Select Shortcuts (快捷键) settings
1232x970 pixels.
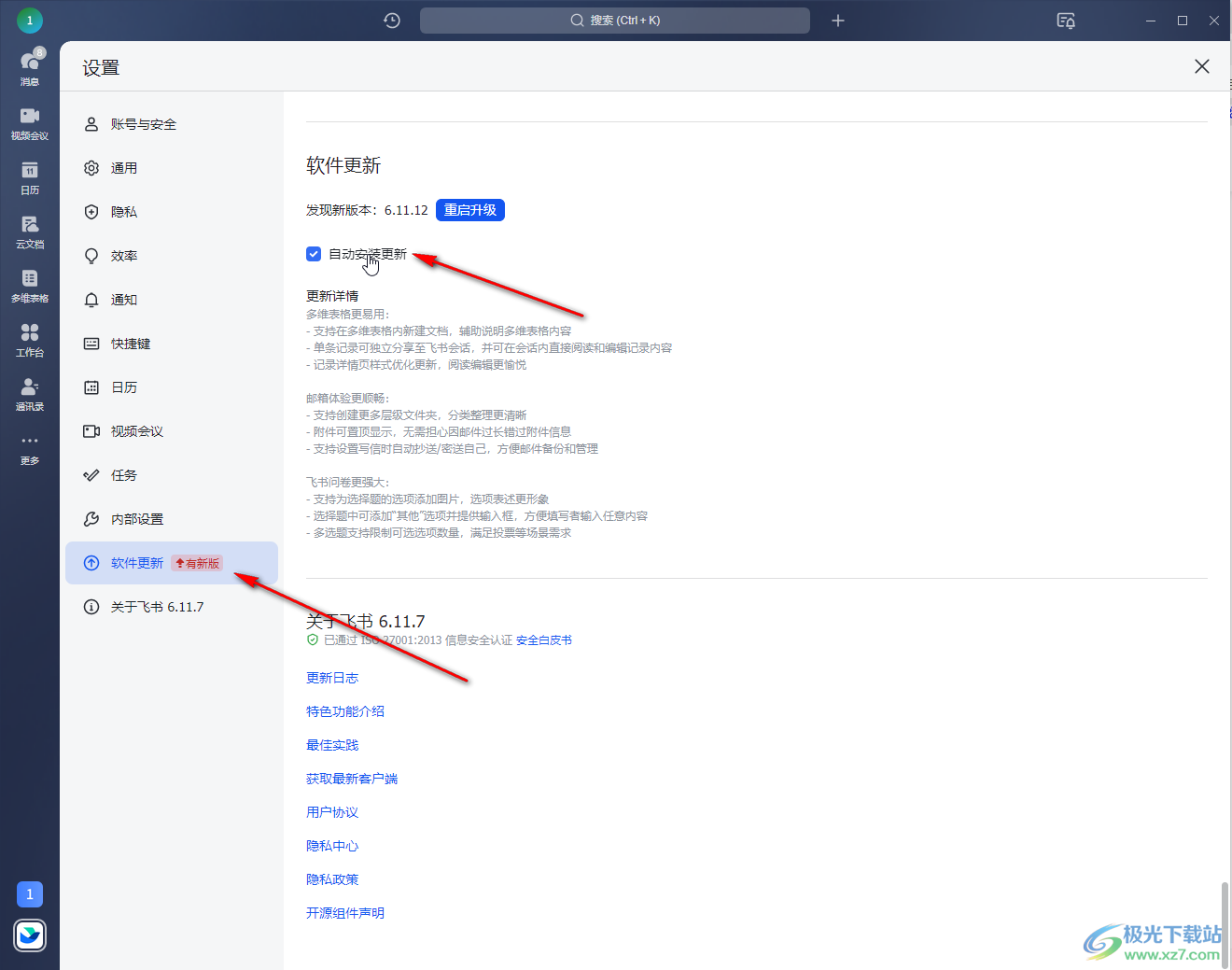(x=172, y=344)
